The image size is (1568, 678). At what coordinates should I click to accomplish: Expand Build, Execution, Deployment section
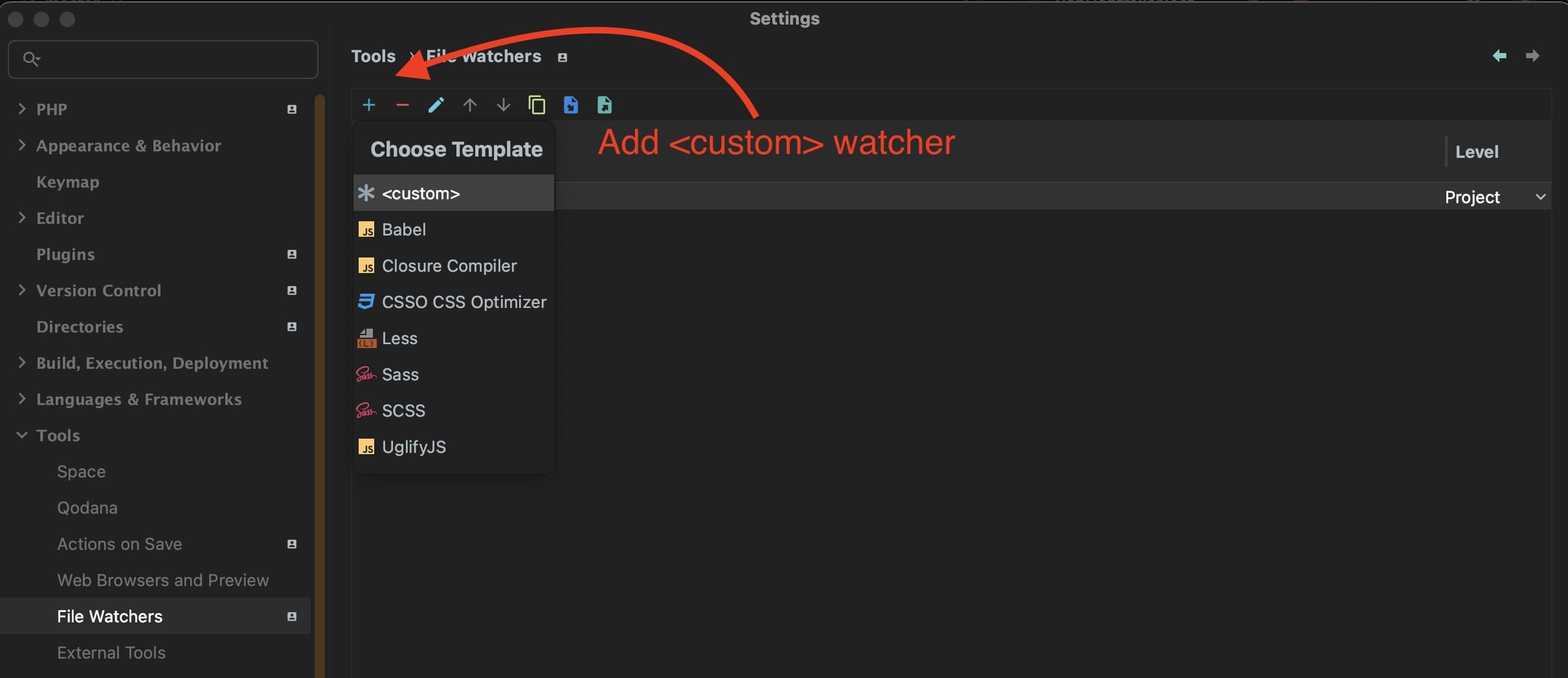click(22, 362)
